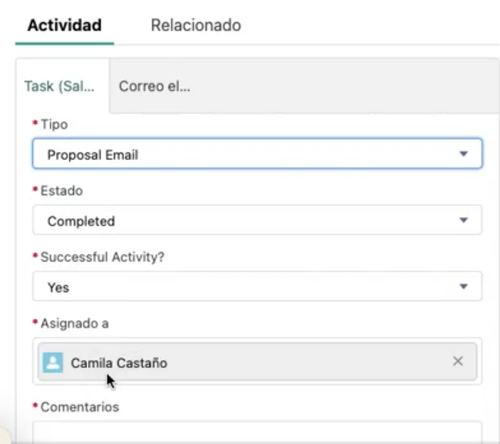Open the Successful Activity dropdown showing Yes
The width and height of the screenshot is (500, 444).
[257, 286]
